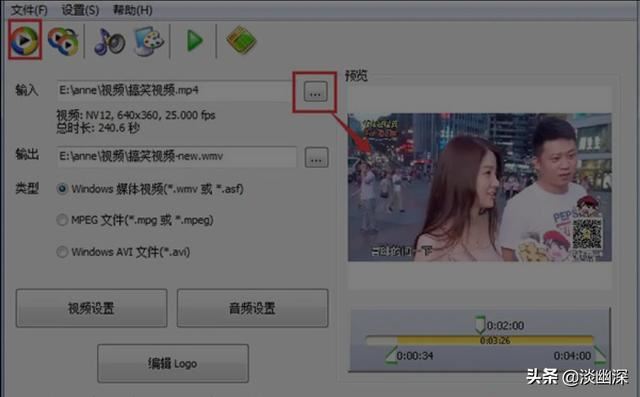This screenshot has height=397, width=640.
Task: Click the end trim marker at 0:04:00
Action: pos(599,355)
